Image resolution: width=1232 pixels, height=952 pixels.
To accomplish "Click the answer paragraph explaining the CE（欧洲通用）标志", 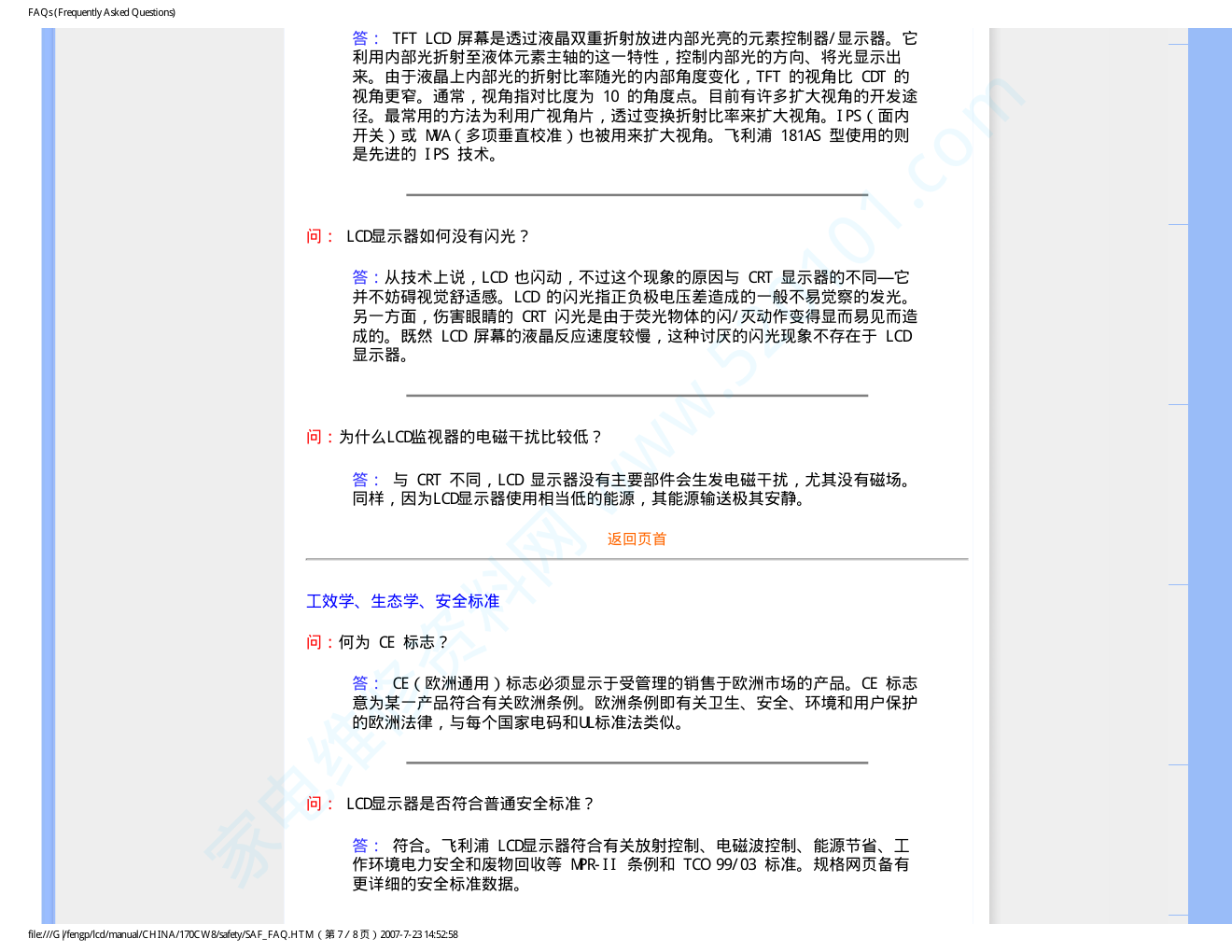I will [x=635, y=703].
